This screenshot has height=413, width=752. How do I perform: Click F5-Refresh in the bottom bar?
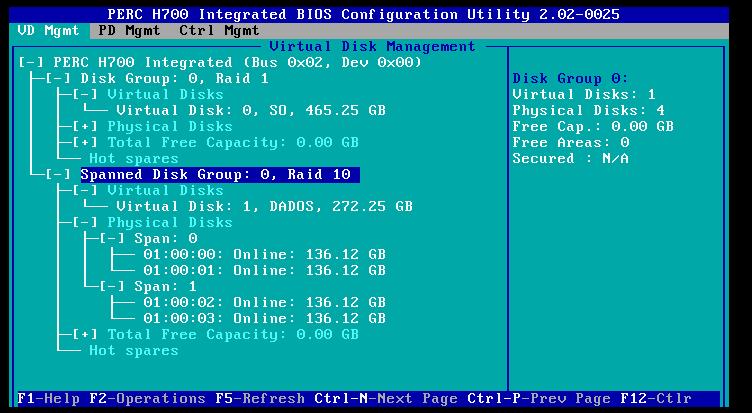click(x=260, y=399)
